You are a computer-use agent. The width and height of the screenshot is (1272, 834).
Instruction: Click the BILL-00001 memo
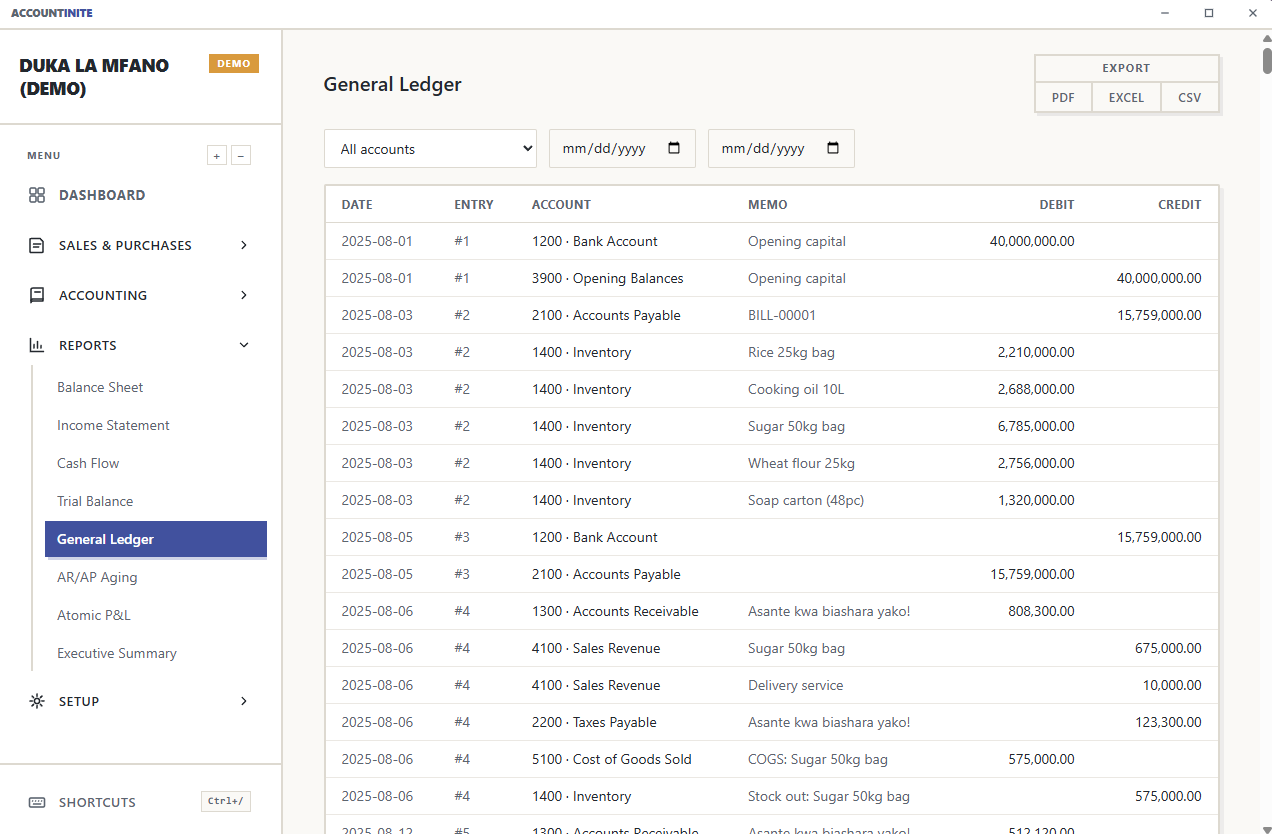coord(782,315)
